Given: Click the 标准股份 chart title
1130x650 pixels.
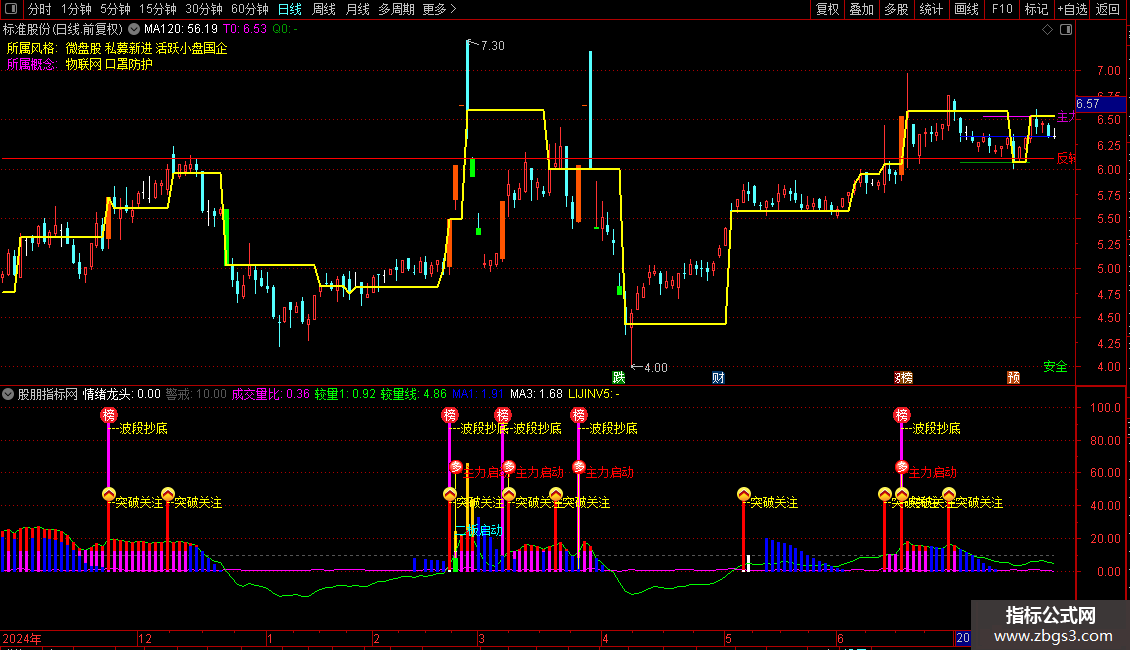Looking at the screenshot, I should click(x=63, y=30).
